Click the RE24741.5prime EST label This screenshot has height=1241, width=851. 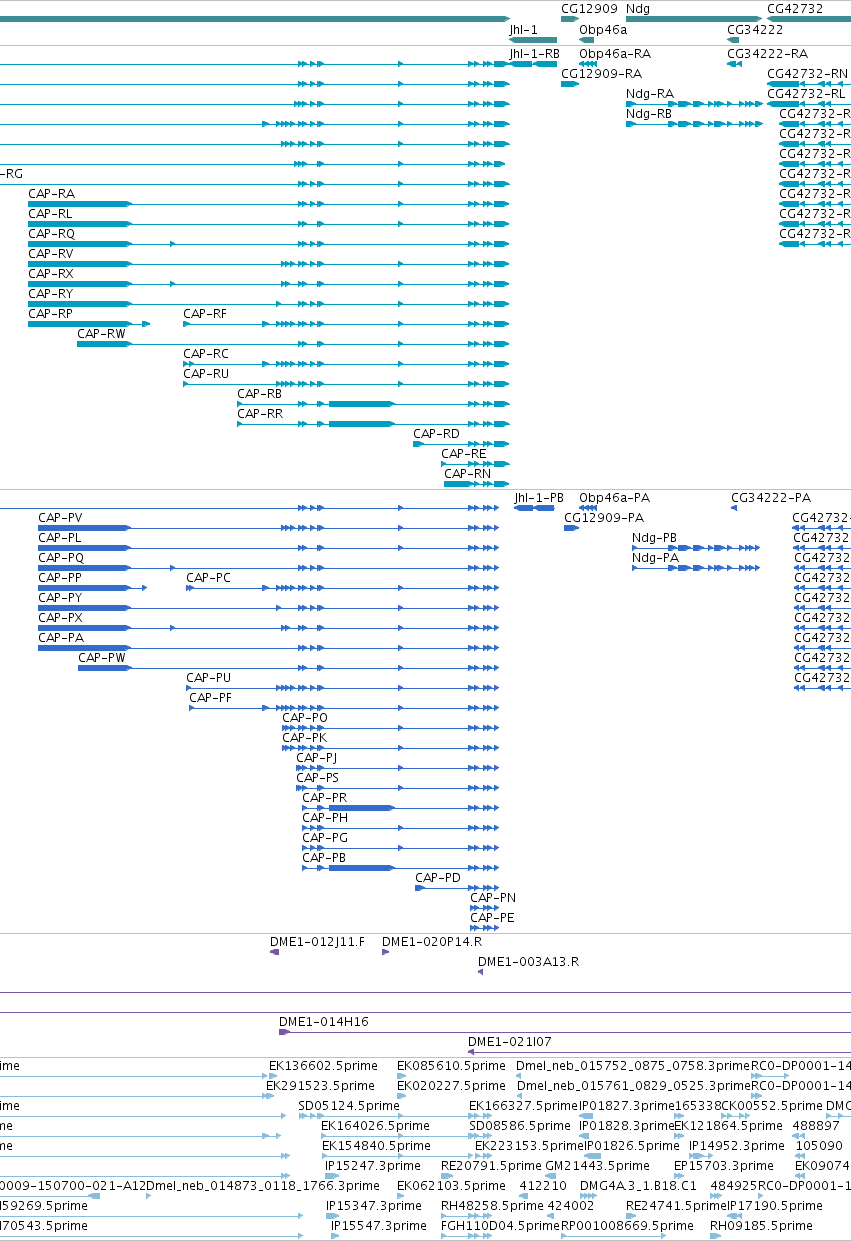point(676,1206)
